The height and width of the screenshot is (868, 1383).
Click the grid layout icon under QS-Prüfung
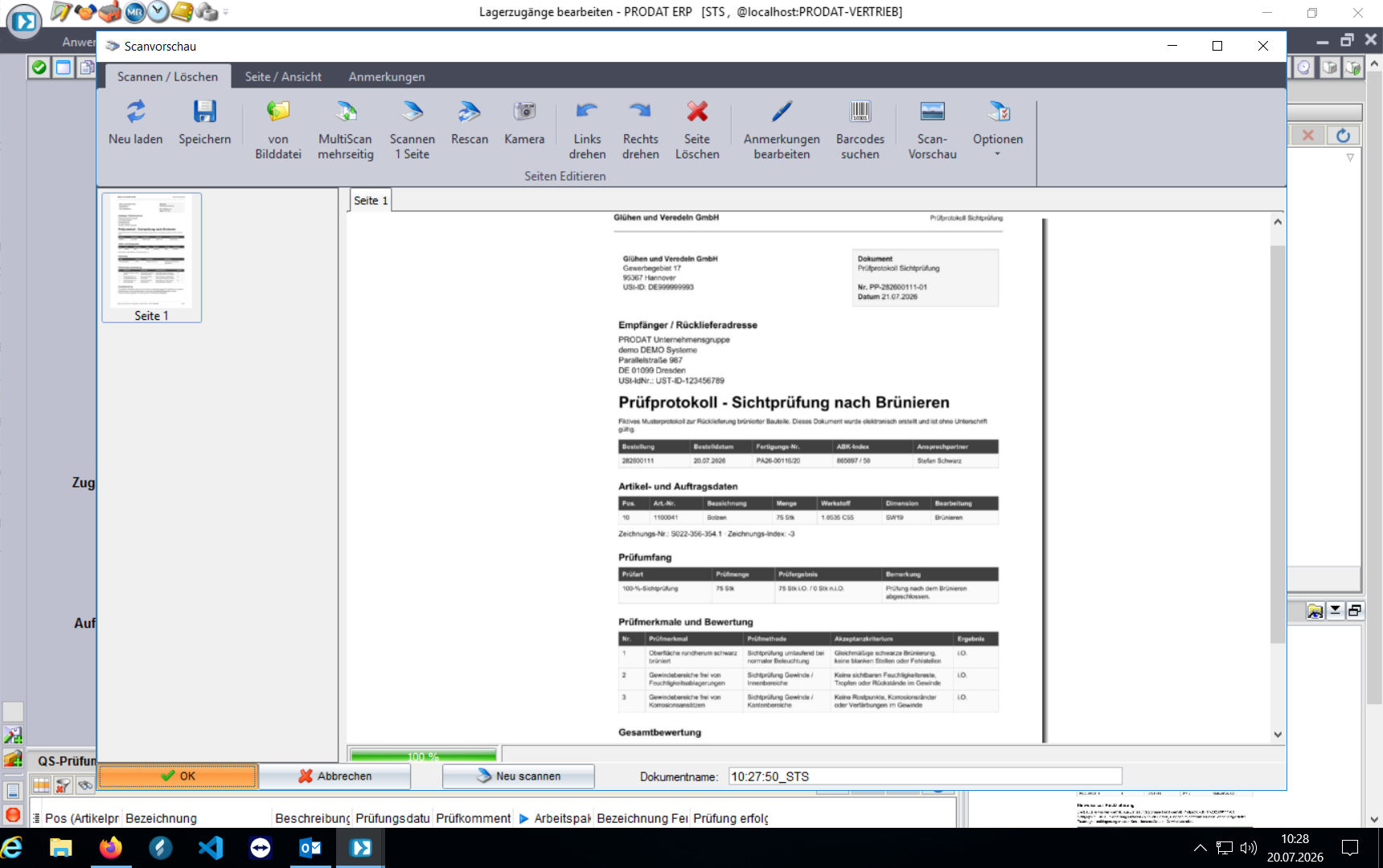pyautogui.click(x=41, y=785)
